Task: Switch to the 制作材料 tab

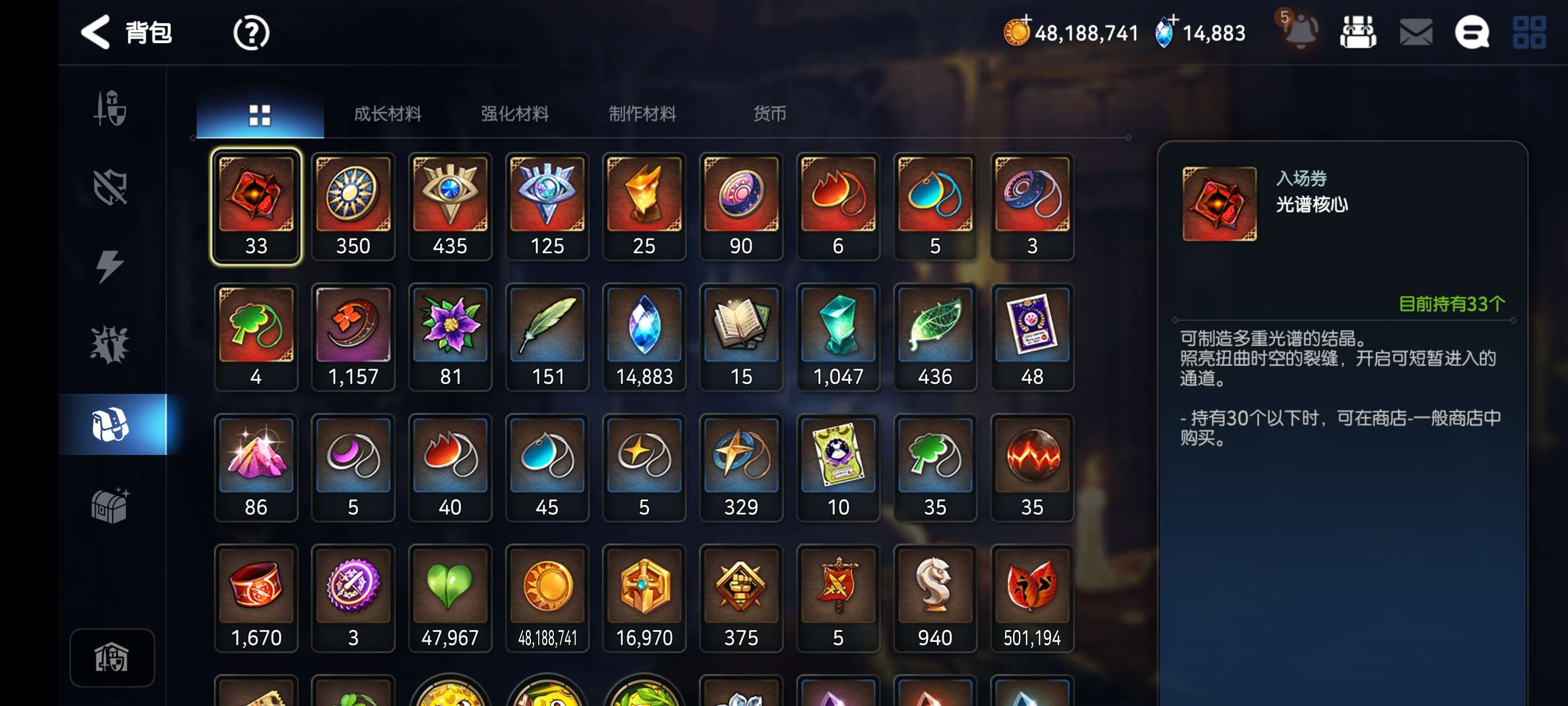Action: (642, 113)
